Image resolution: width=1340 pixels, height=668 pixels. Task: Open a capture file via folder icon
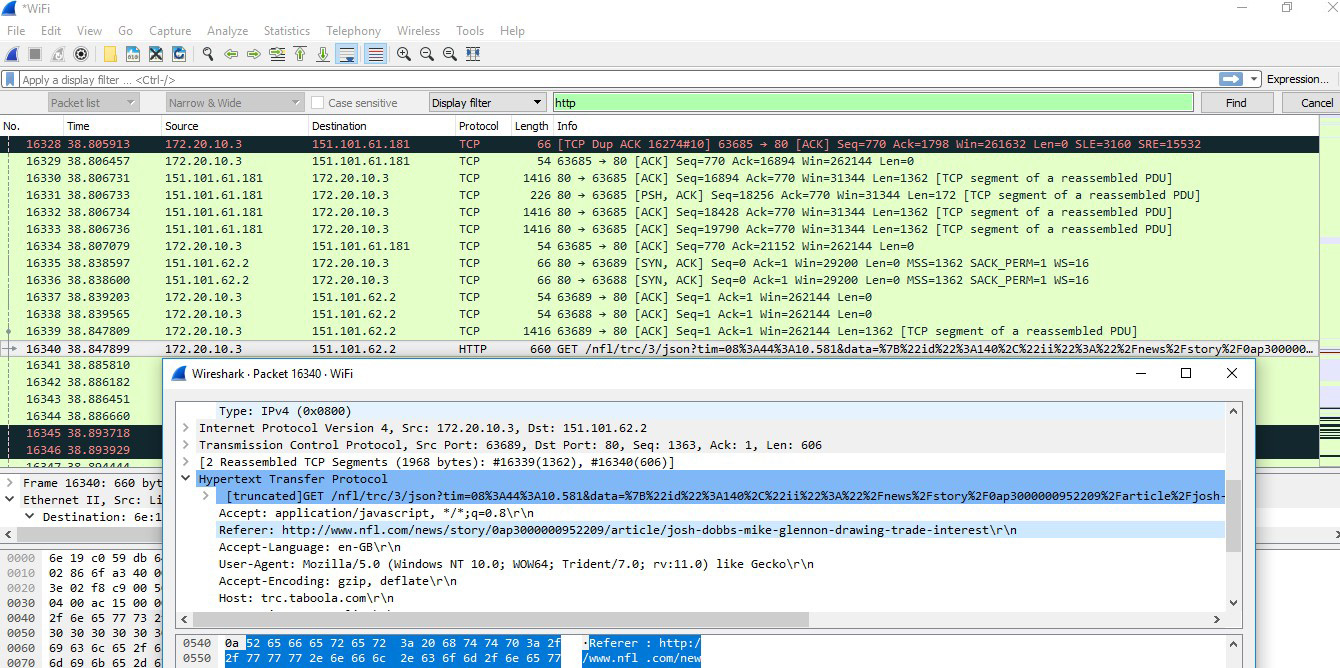[x=110, y=54]
